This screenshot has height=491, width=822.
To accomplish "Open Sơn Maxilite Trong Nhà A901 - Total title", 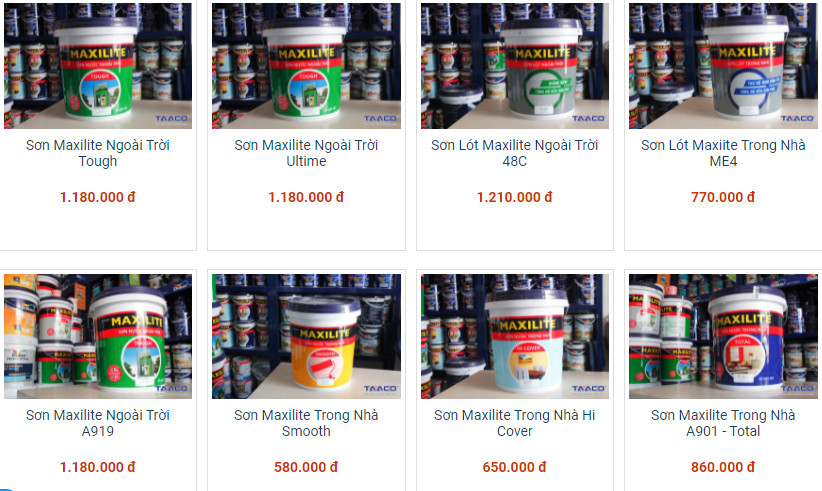I will [723, 423].
